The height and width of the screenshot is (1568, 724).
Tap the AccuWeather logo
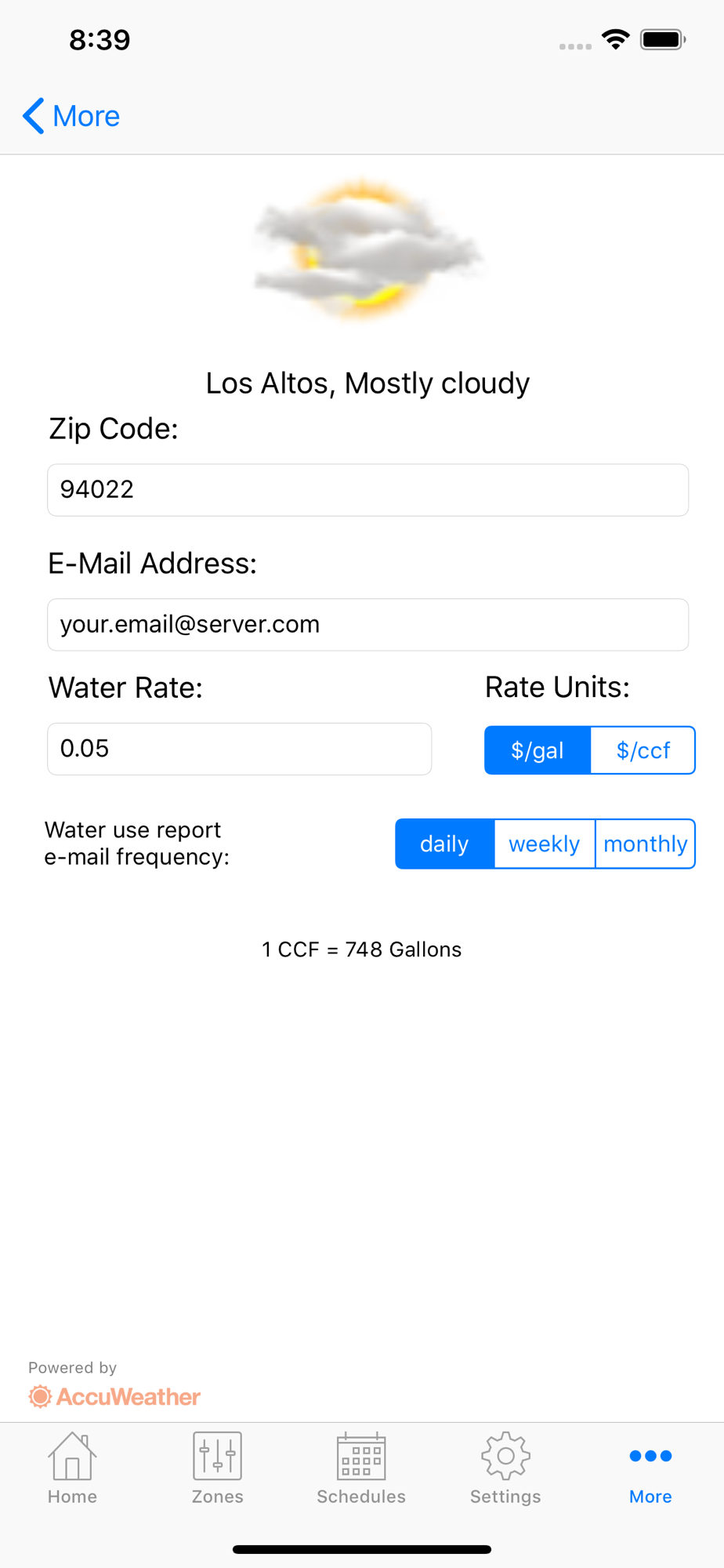click(115, 1396)
